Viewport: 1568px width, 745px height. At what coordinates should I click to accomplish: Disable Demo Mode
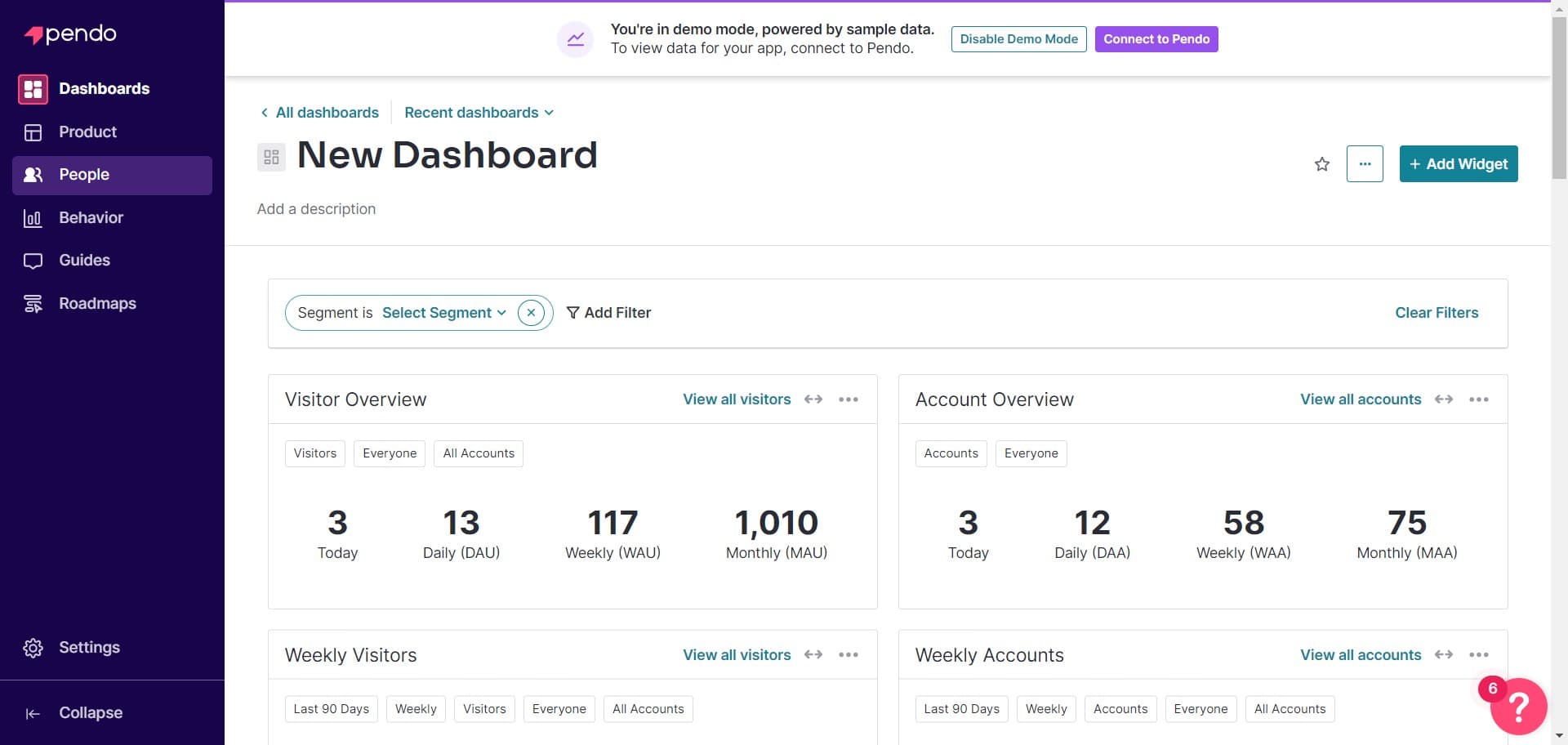[1018, 39]
